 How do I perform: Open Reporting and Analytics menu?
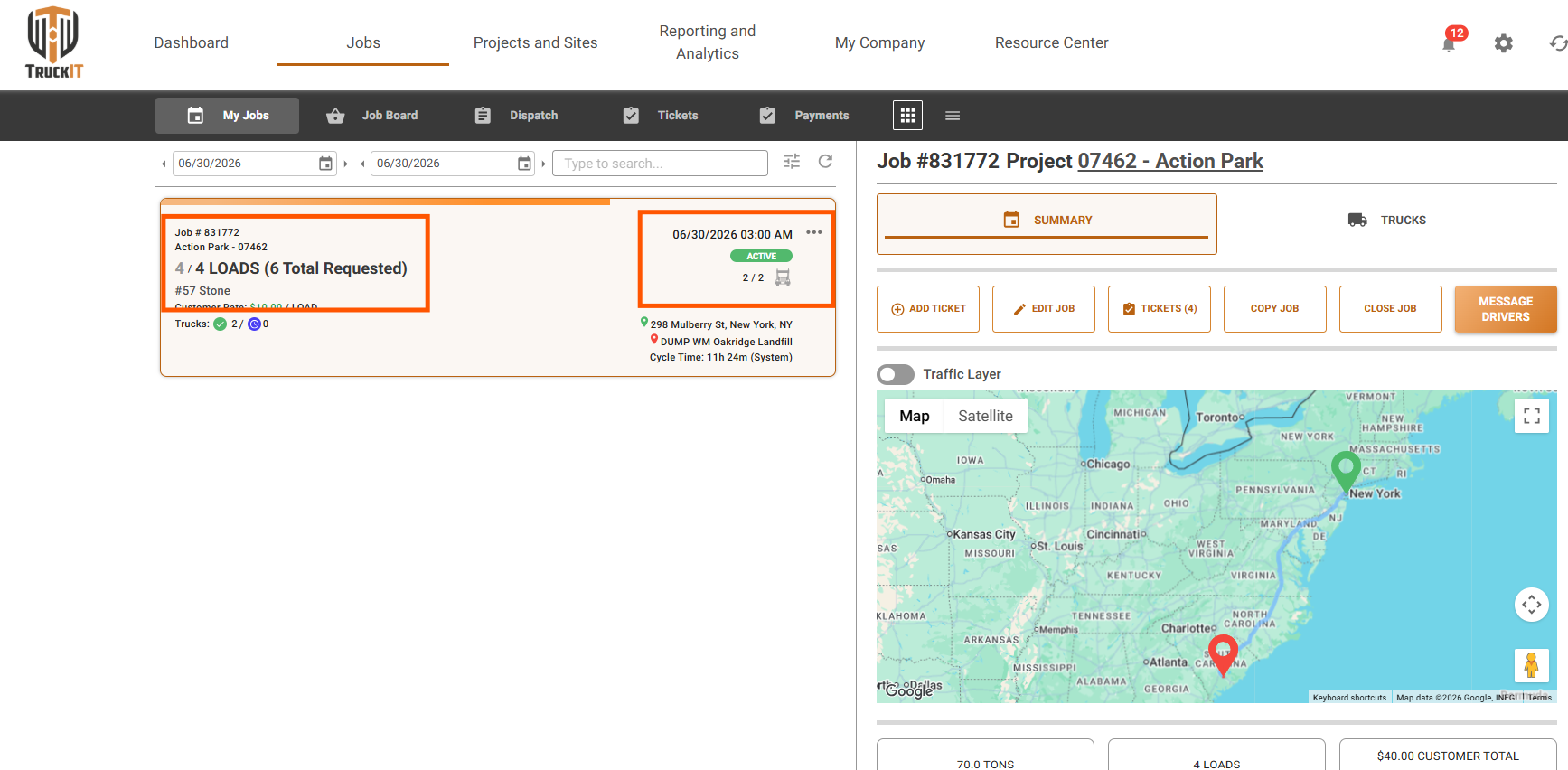pyautogui.click(x=708, y=42)
